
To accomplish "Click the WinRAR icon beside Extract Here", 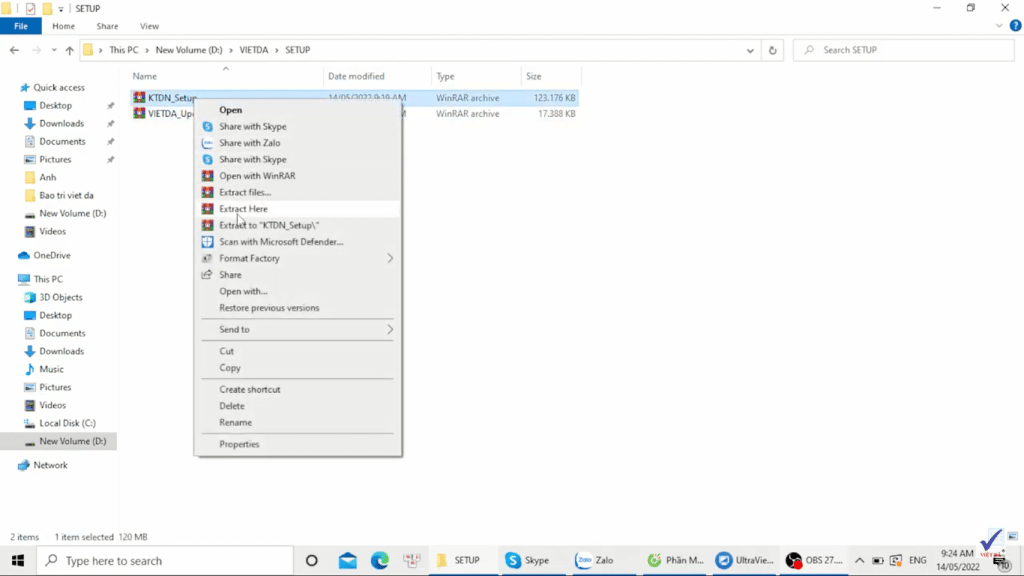I will pos(208,209).
